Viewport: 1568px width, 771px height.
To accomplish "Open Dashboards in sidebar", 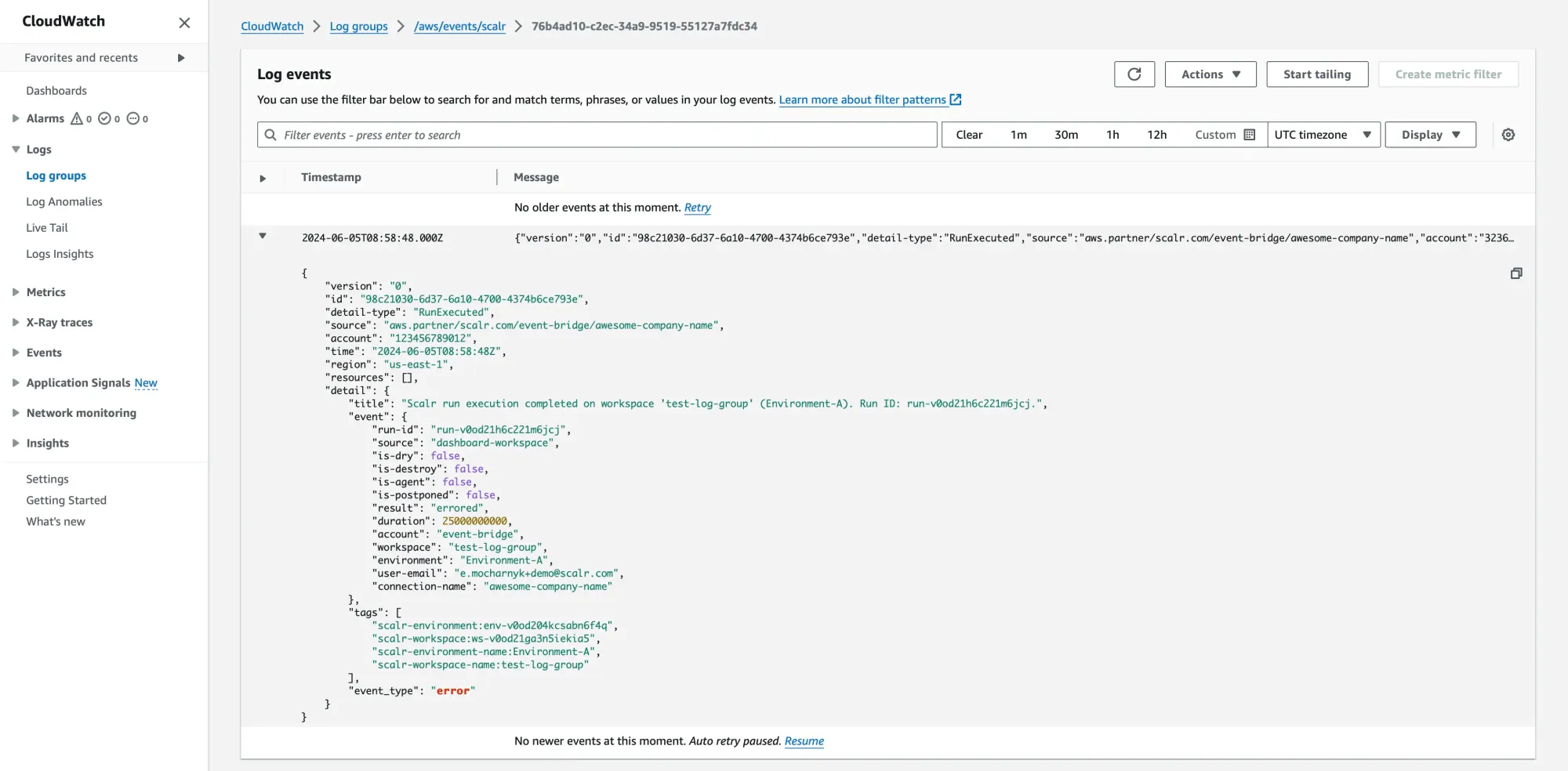I will click(56, 91).
